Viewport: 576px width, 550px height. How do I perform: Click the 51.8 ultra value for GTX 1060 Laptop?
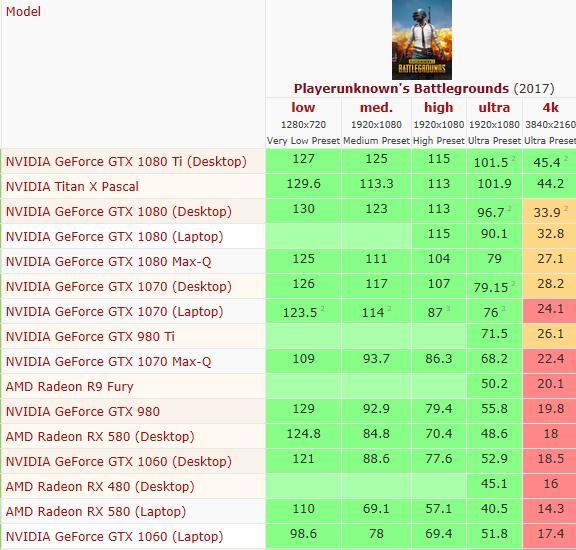[494, 533]
